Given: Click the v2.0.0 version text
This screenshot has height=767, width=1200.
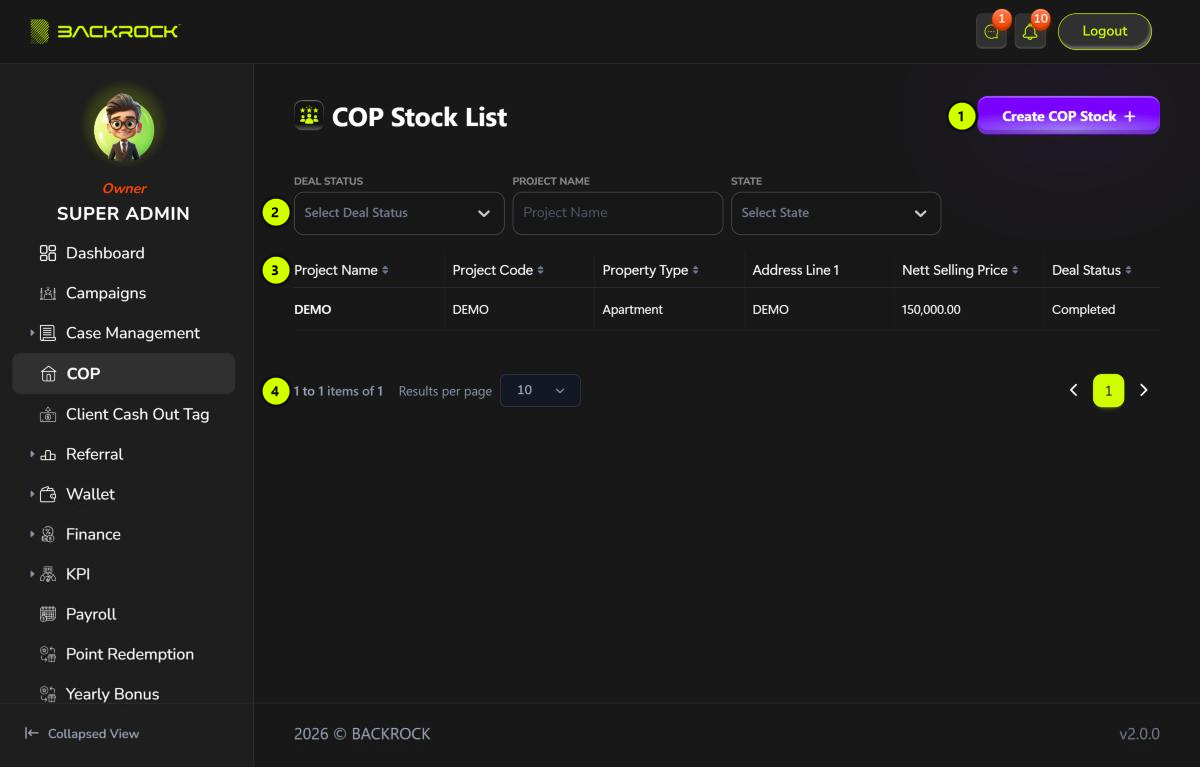Looking at the screenshot, I should point(1139,734).
